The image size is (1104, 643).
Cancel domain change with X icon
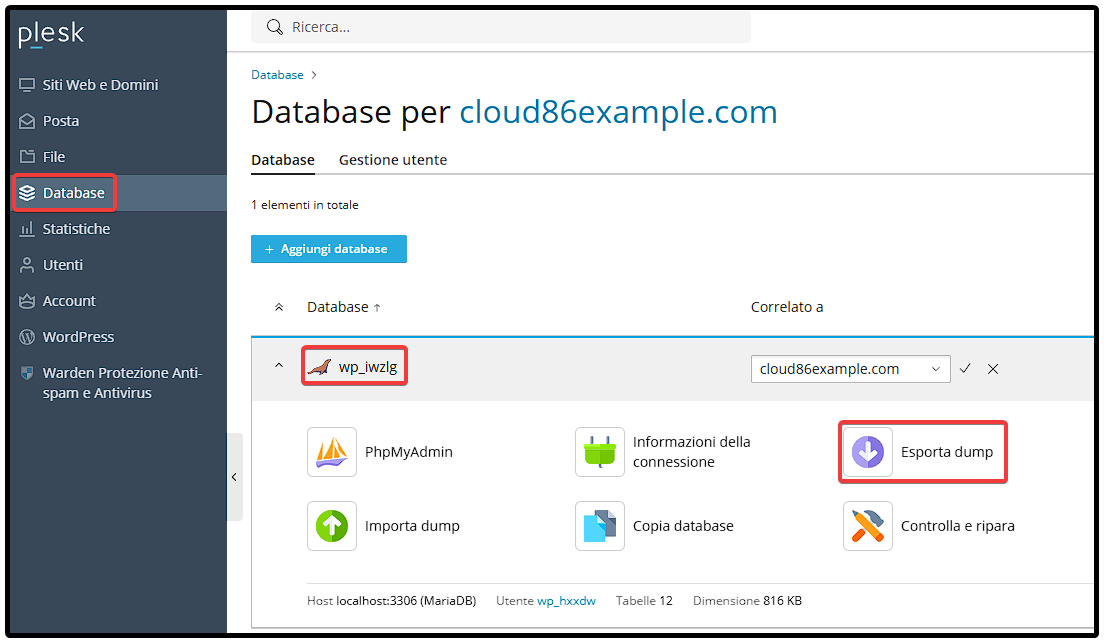pos(993,369)
